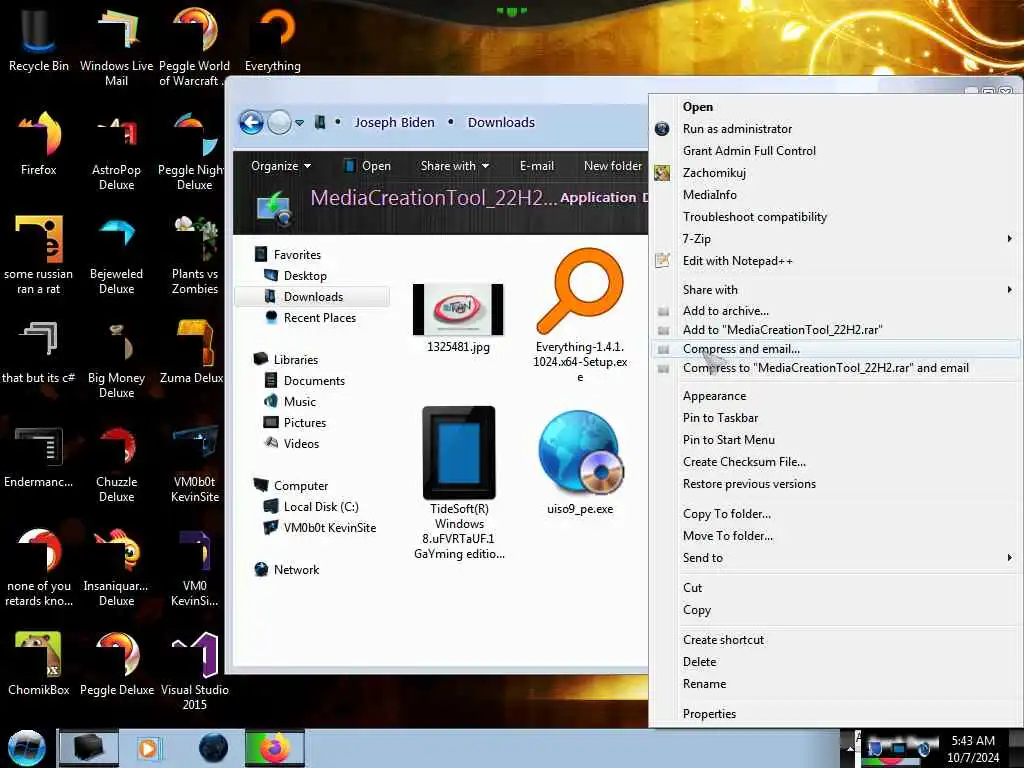Open the Organize dropdown menu
The width and height of the screenshot is (1024, 768).
click(x=281, y=166)
